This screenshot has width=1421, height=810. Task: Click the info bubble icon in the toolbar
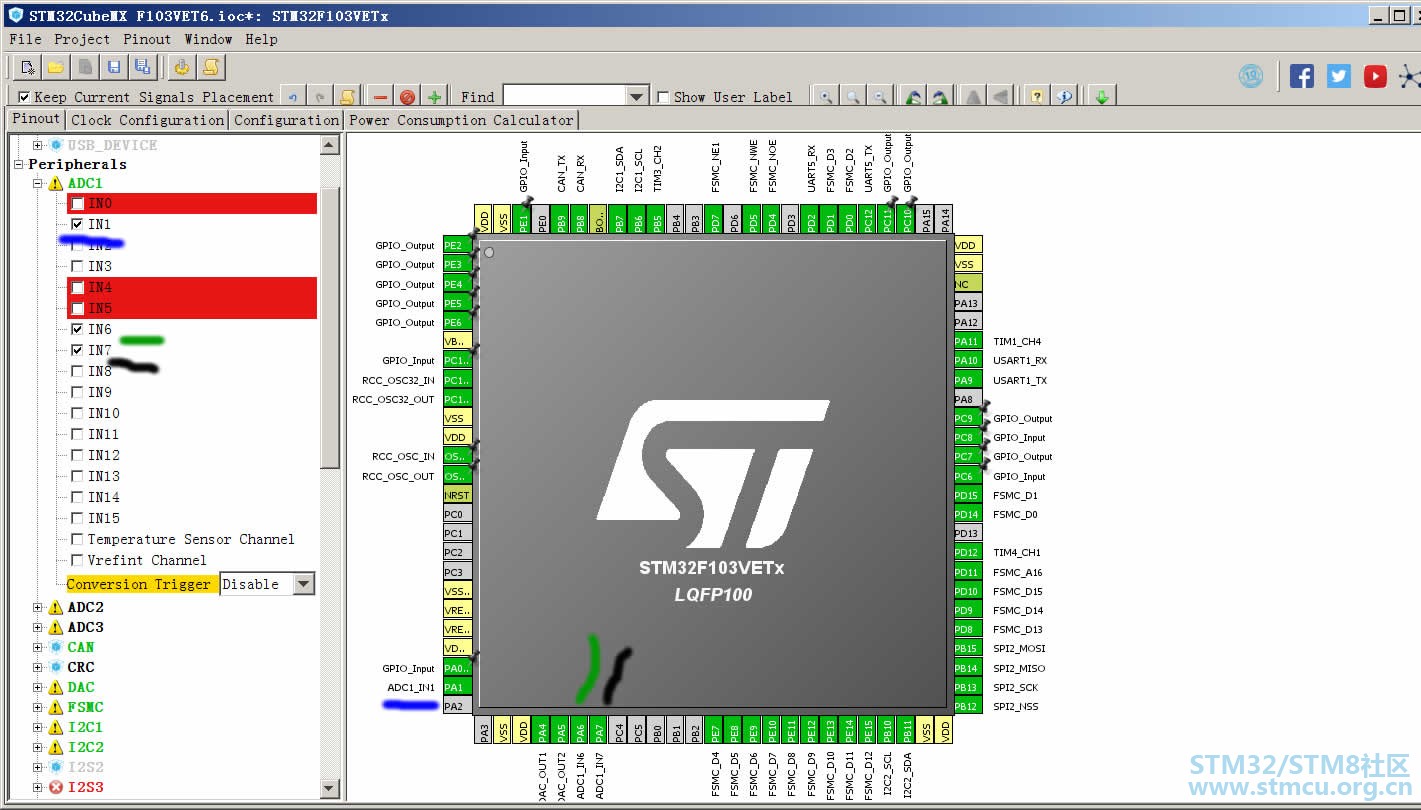(x=1064, y=97)
